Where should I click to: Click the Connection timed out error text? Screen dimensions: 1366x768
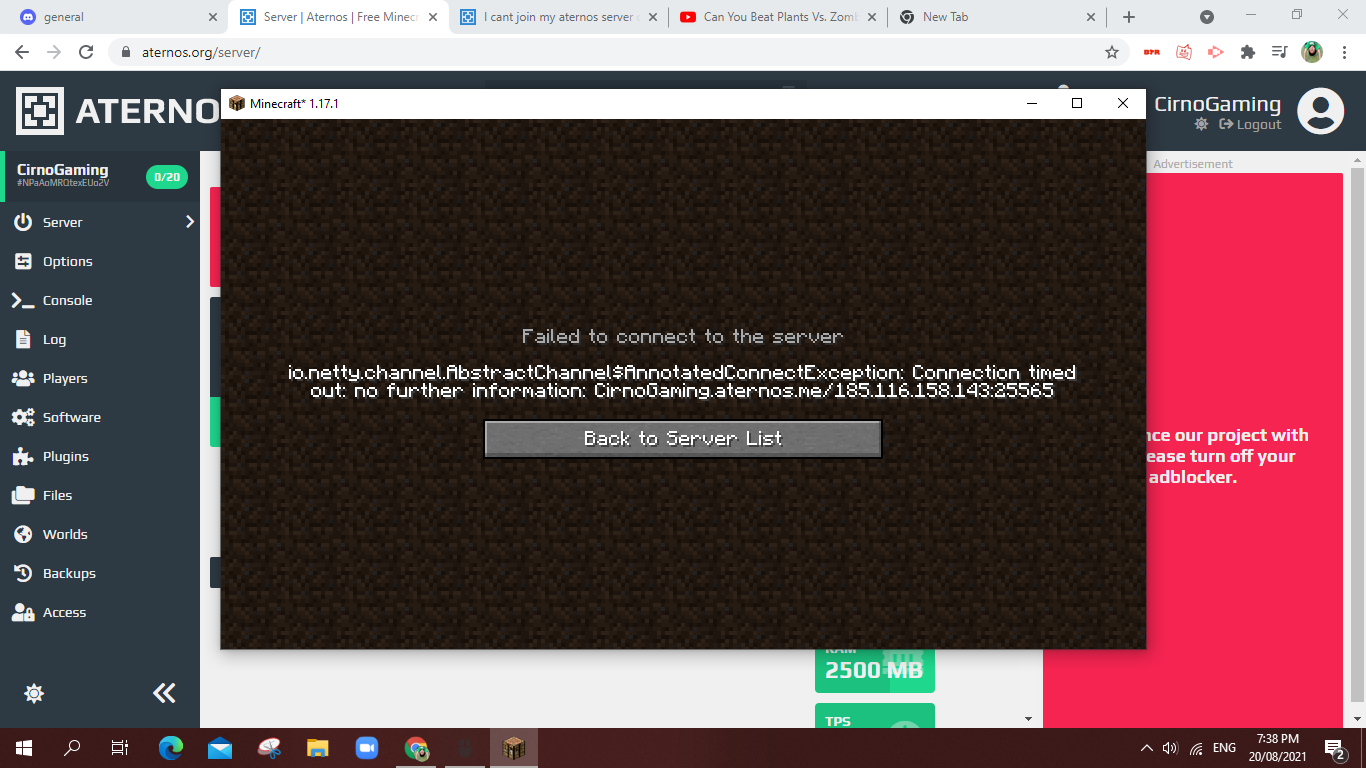(683, 381)
